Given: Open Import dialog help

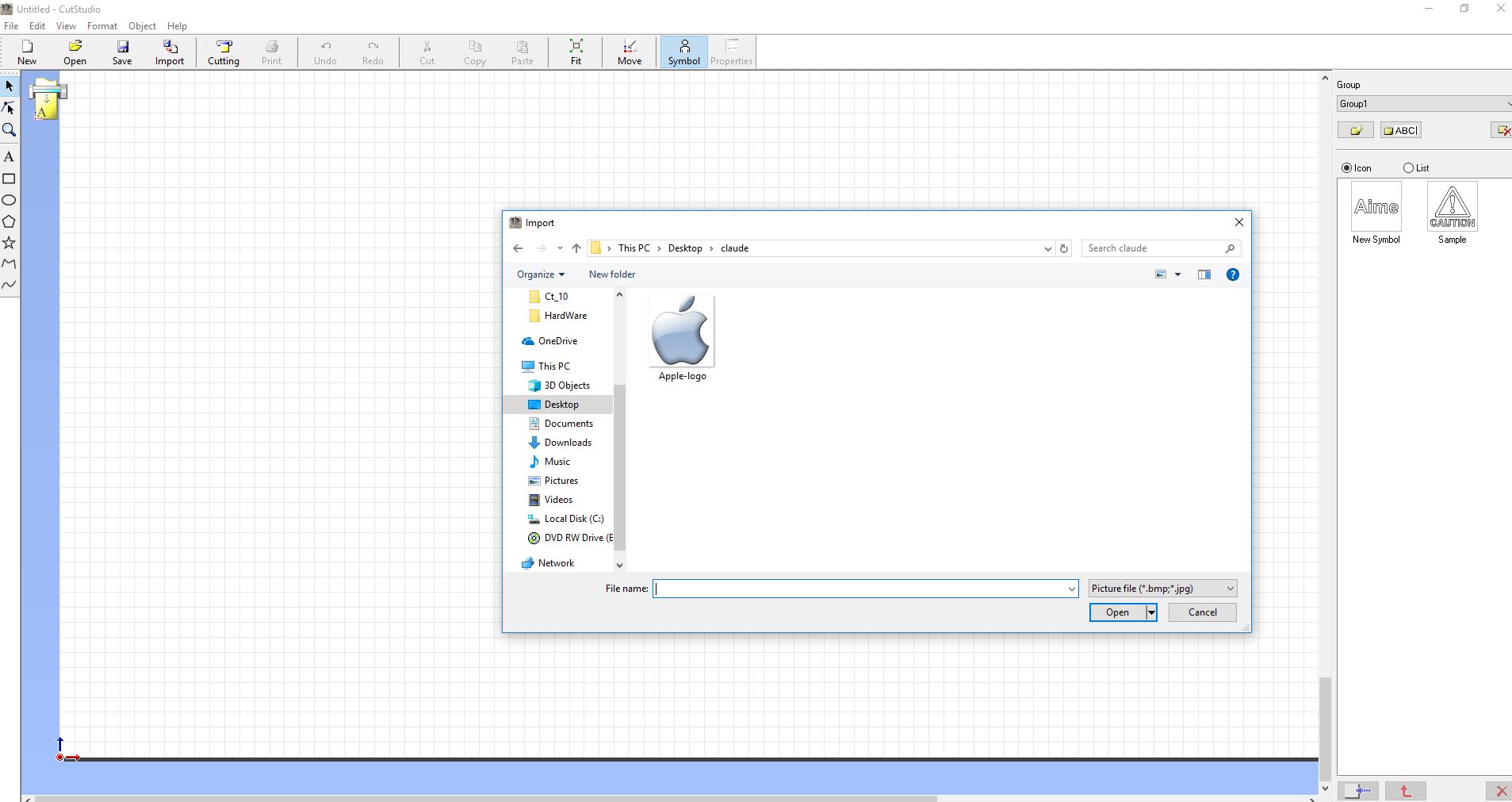Looking at the screenshot, I should click(1233, 274).
